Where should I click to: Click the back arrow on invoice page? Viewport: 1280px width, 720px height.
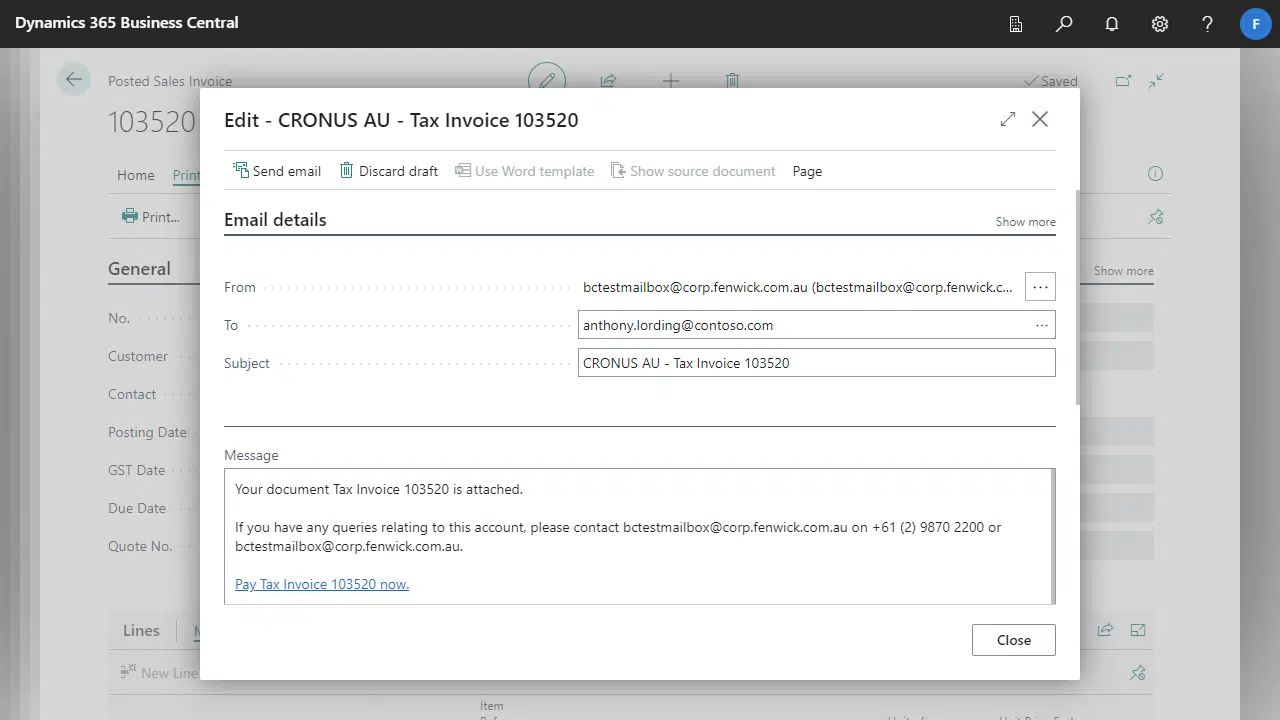tap(73, 80)
